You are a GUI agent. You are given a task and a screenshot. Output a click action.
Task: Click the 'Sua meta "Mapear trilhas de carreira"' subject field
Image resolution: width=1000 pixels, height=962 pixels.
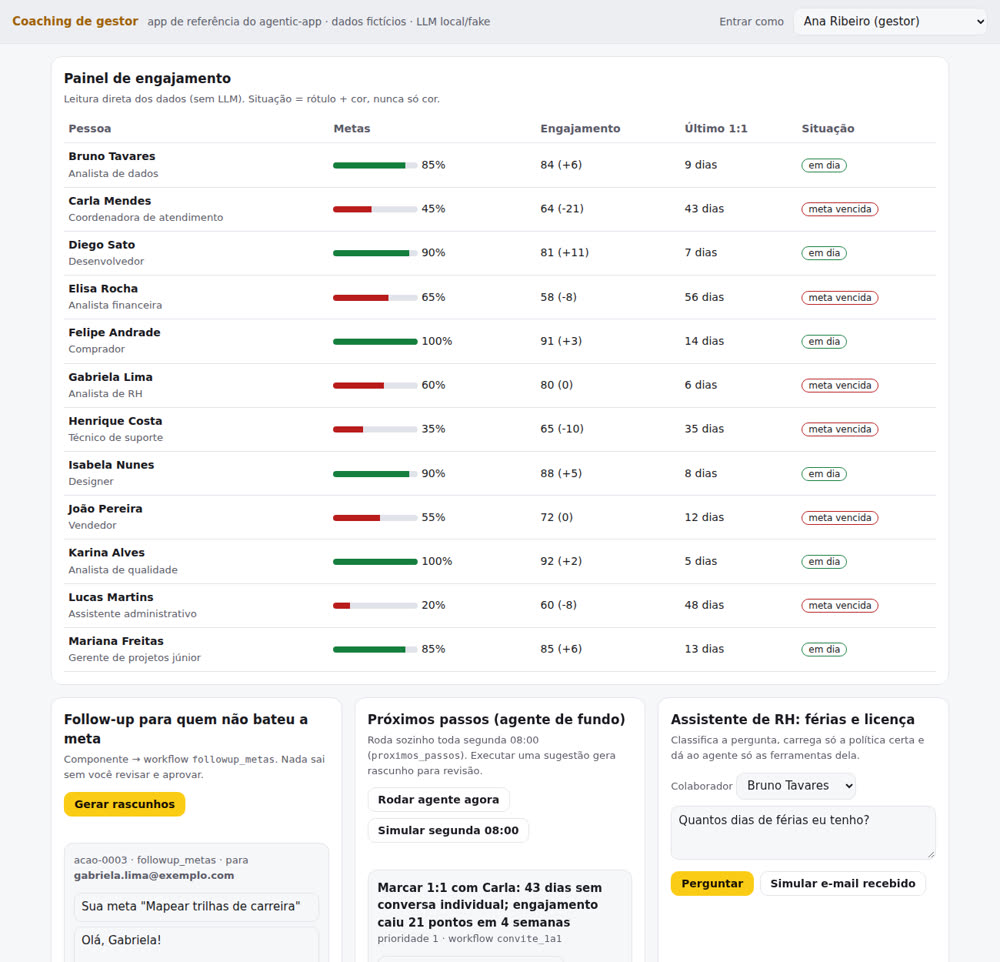click(196, 906)
